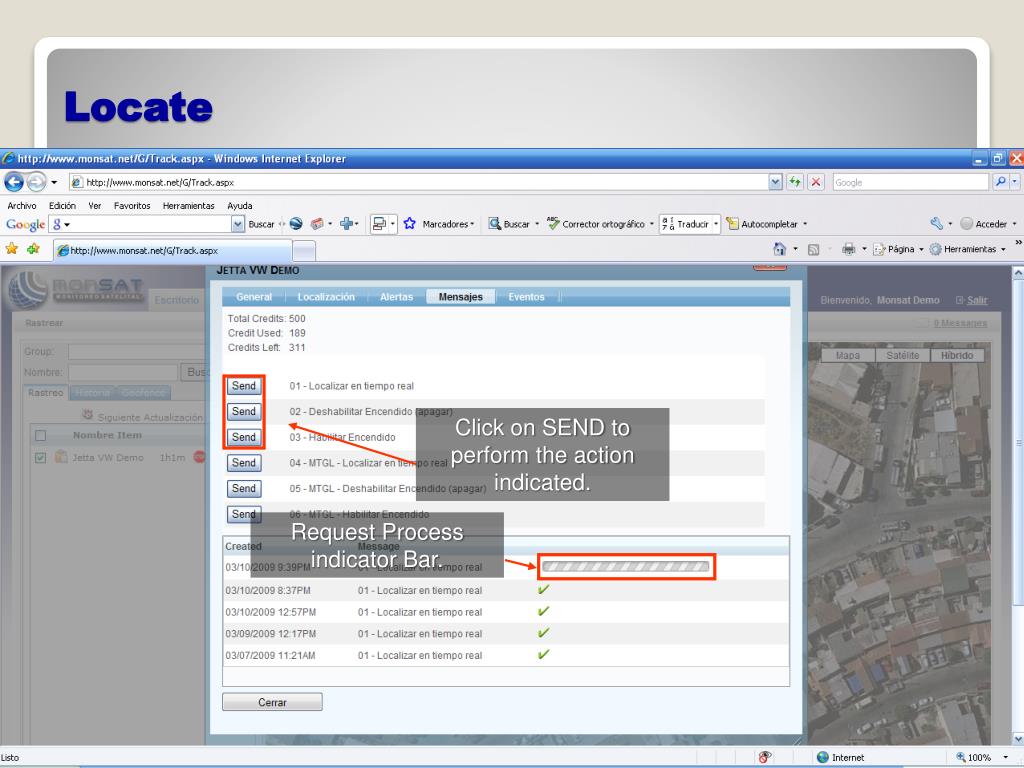Click the Stop loading red X icon

point(816,182)
